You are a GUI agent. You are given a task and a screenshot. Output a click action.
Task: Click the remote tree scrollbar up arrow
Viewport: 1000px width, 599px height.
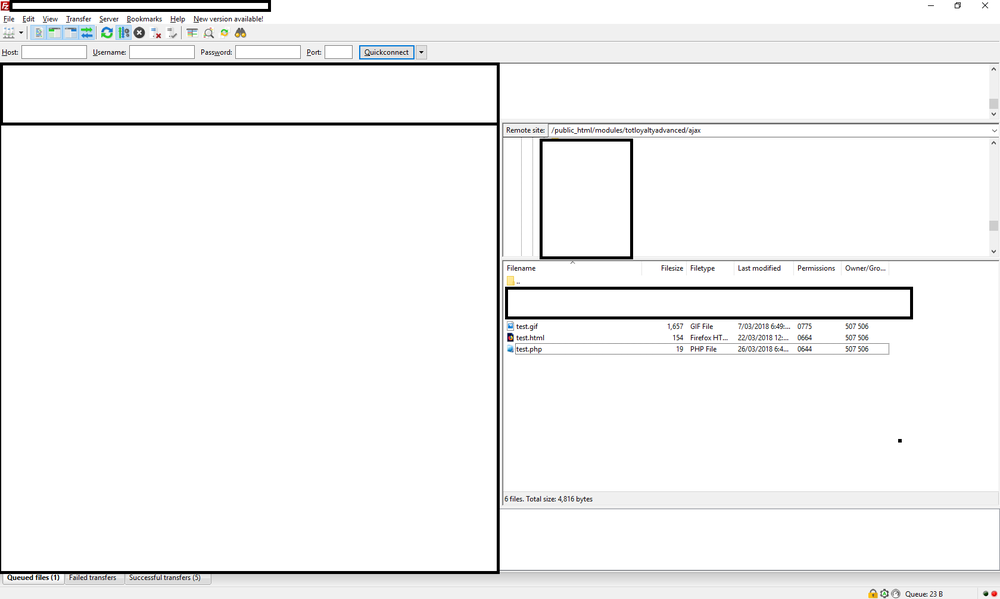994,143
